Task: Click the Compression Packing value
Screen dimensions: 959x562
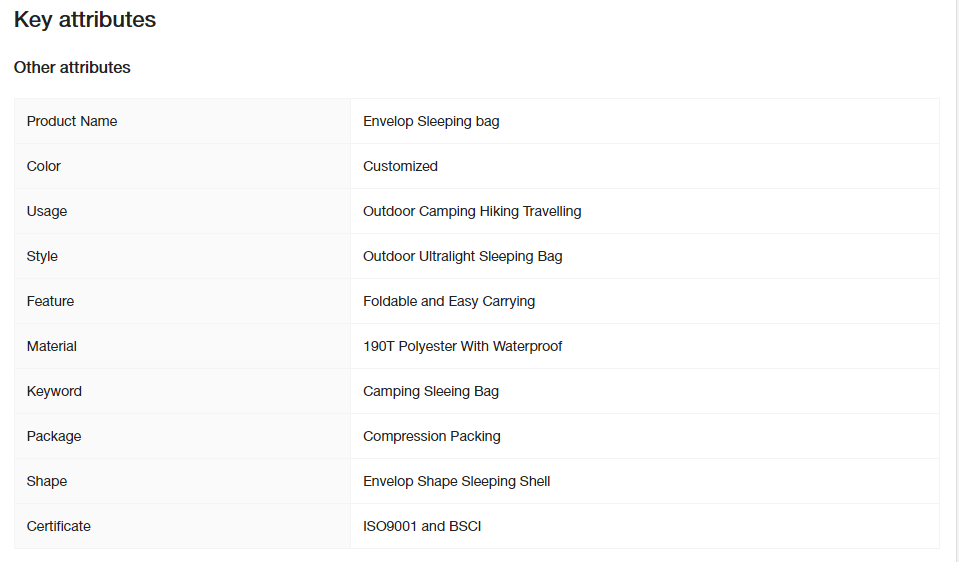Action: (431, 437)
